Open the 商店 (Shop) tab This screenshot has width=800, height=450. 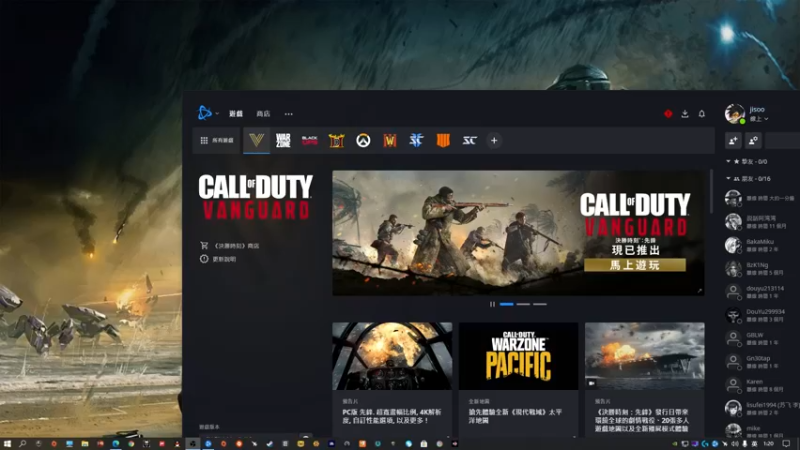[263, 114]
